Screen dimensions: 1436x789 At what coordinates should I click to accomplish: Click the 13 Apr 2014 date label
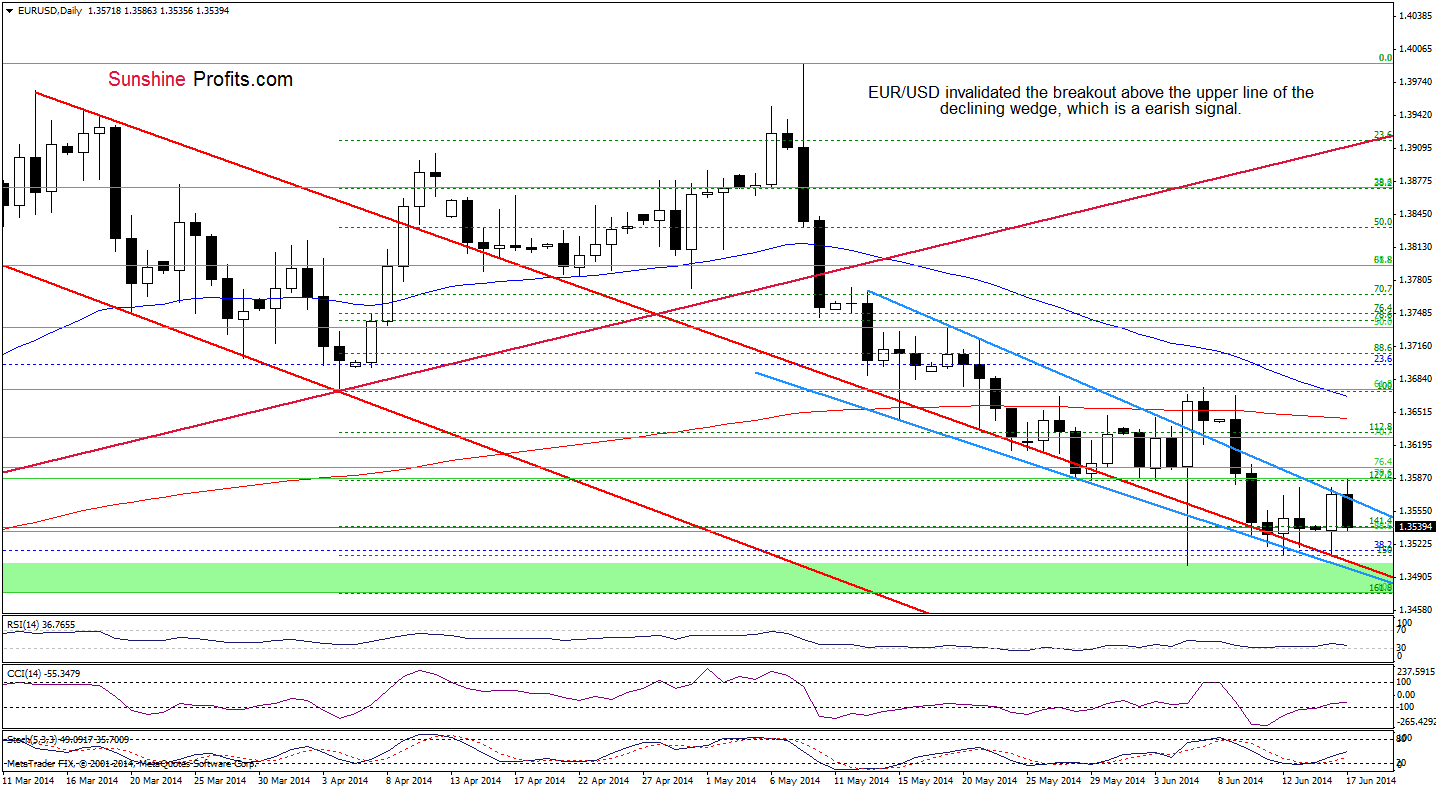click(476, 779)
